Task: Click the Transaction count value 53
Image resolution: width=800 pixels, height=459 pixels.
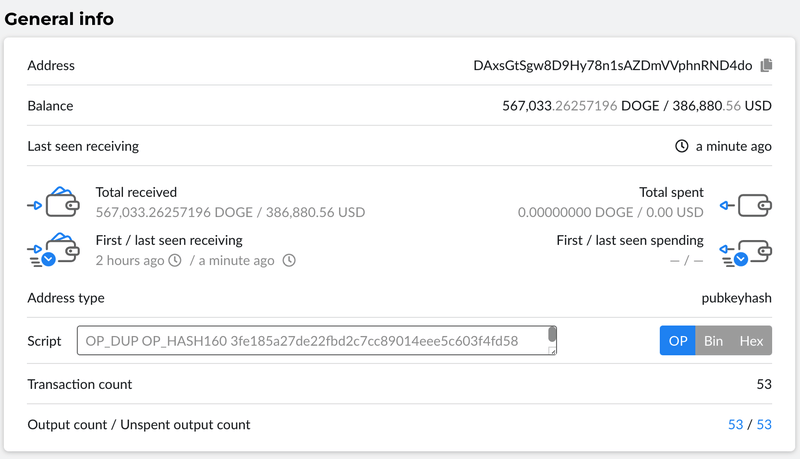Action: point(764,384)
